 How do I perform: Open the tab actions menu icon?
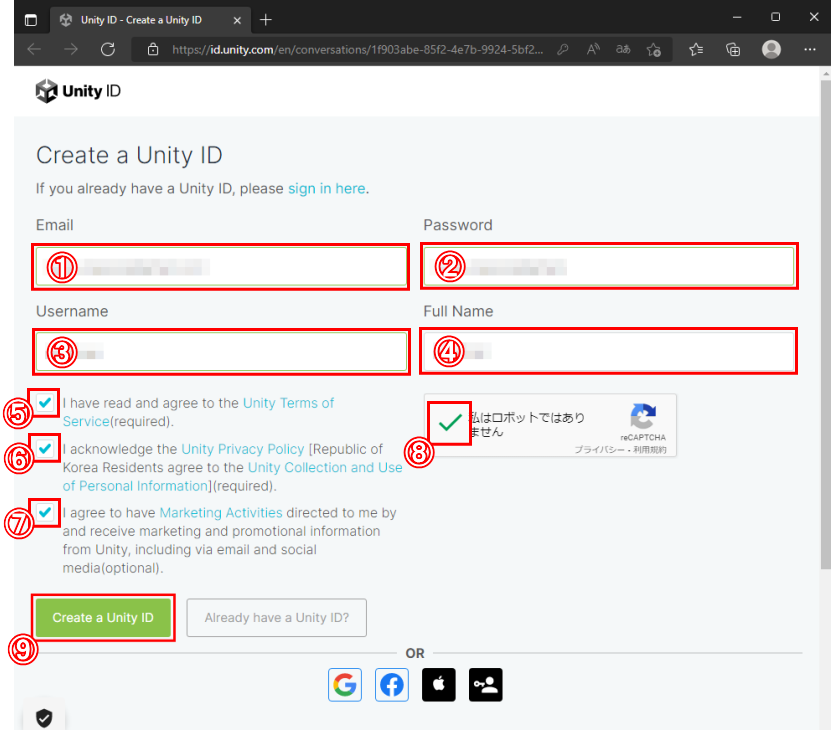point(31,20)
